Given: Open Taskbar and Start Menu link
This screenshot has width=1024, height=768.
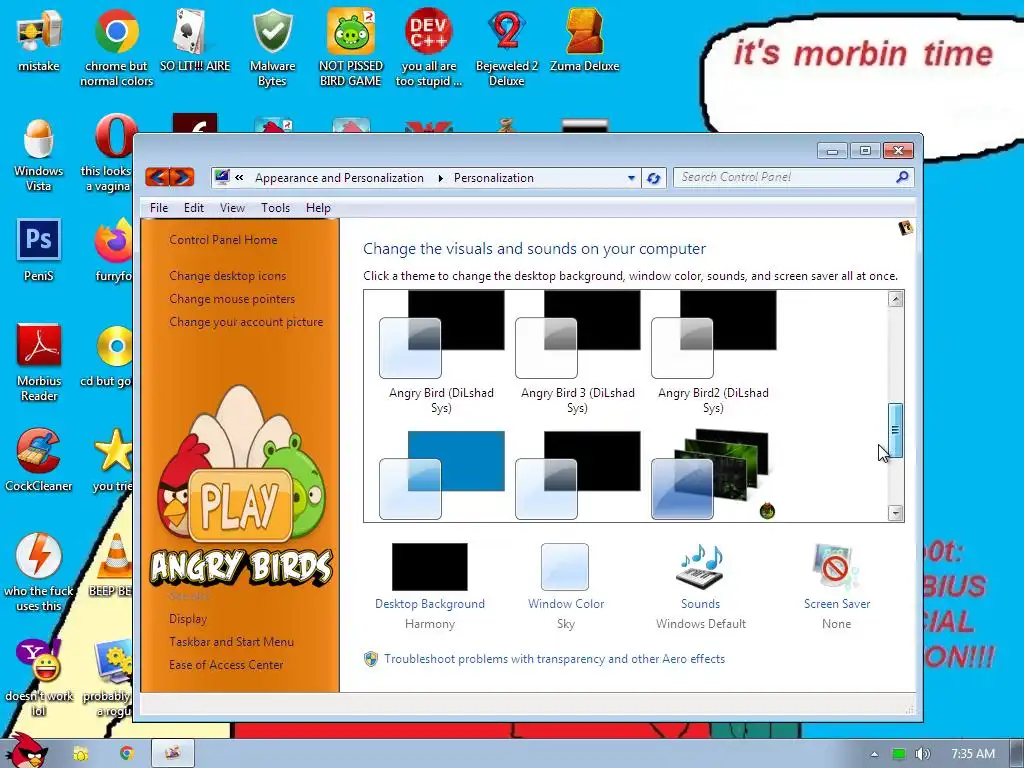Looking at the screenshot, I should coord(231,642).
